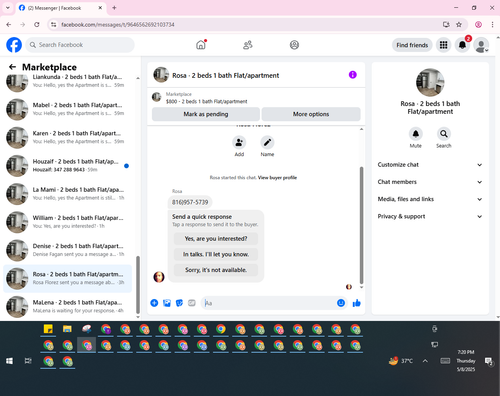500x396 pixels.
Task: Open the Facebook logo home link
Action: (14, 45)
